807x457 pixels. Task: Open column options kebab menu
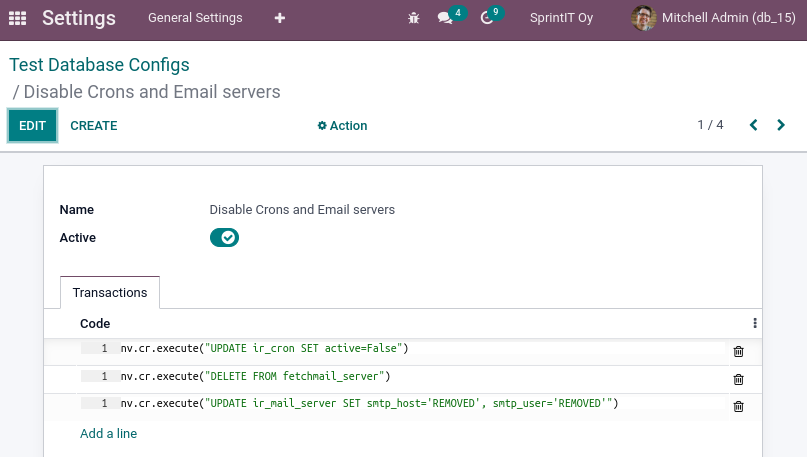(x=755, y=323)
